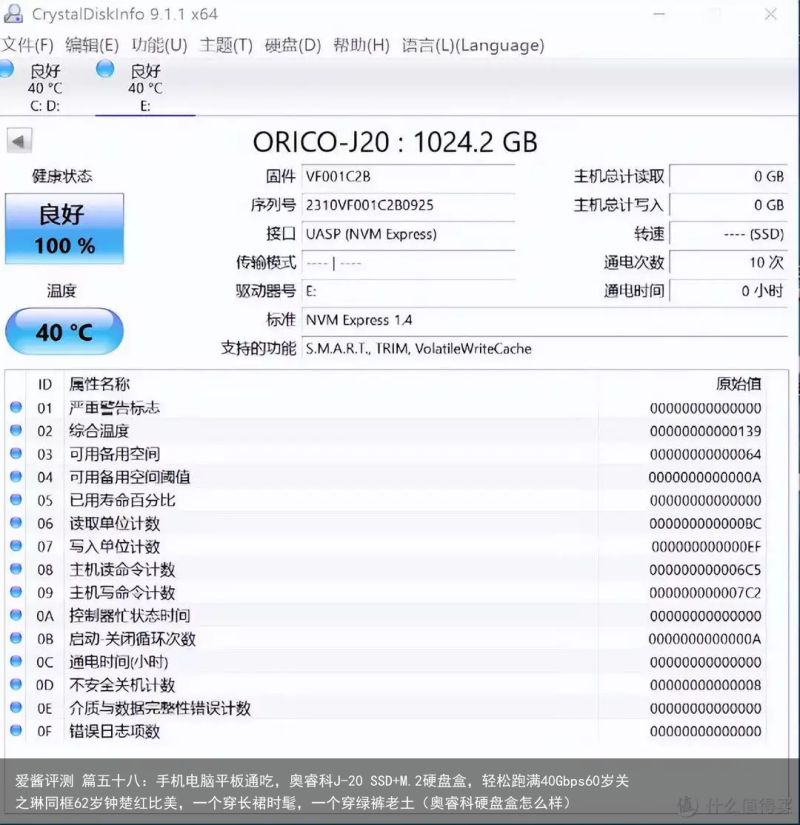This screenshot has width=800, height=825.
Task: Click the blue status orb for disk E:
Action: pyautogui.click(x=105, y=69)
